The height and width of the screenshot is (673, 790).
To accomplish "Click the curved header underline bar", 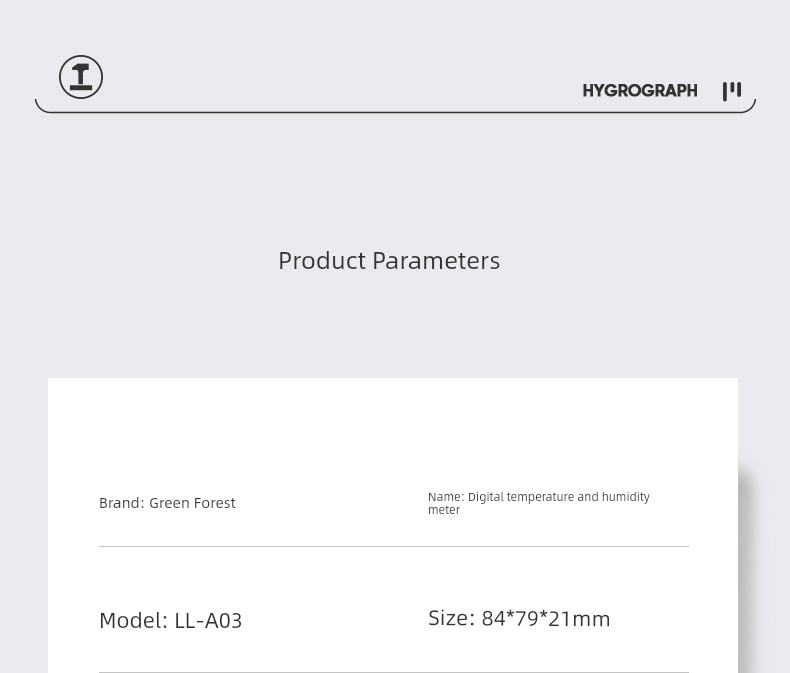I will (x=395, y=112).
